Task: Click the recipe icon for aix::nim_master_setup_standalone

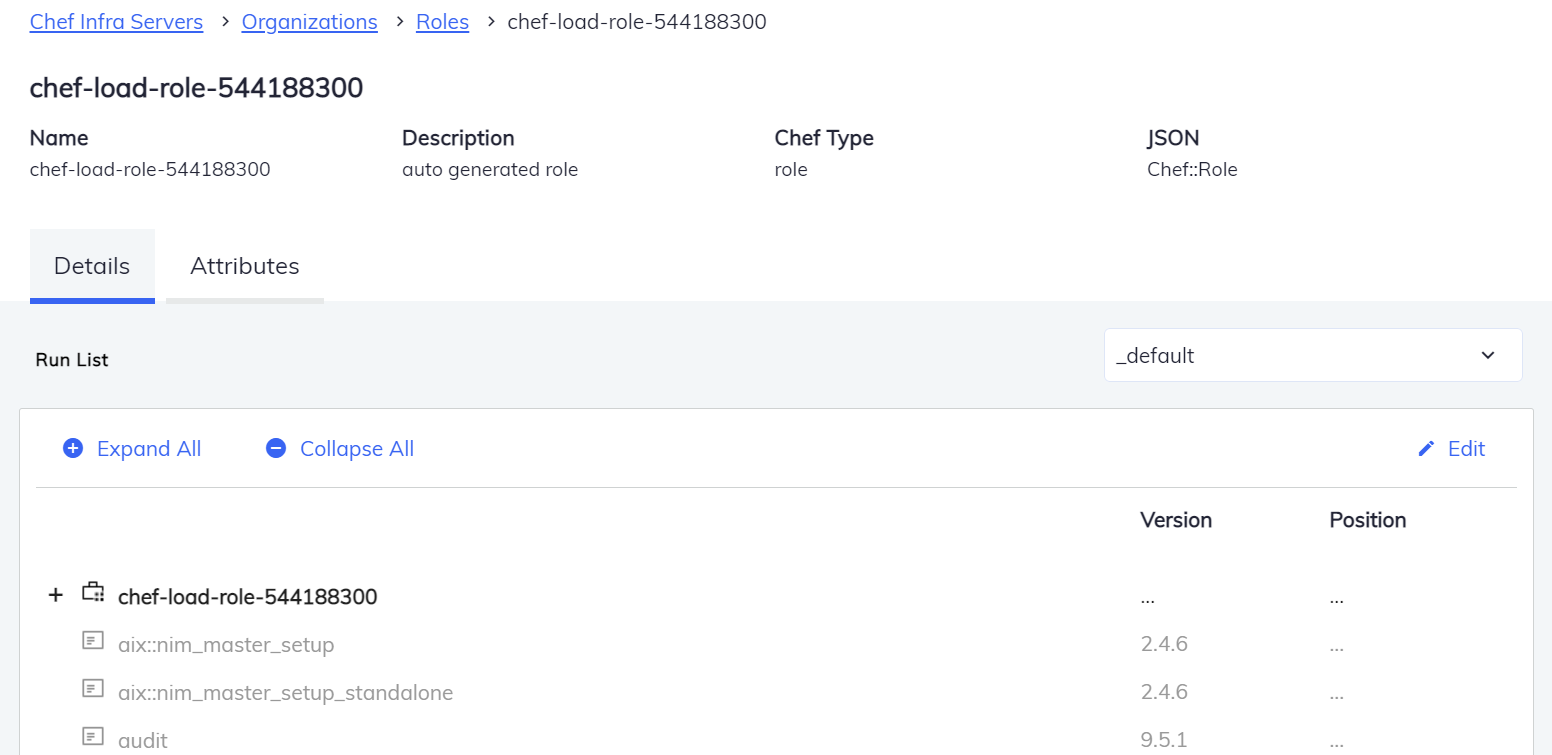Action: tap(93, 689)
